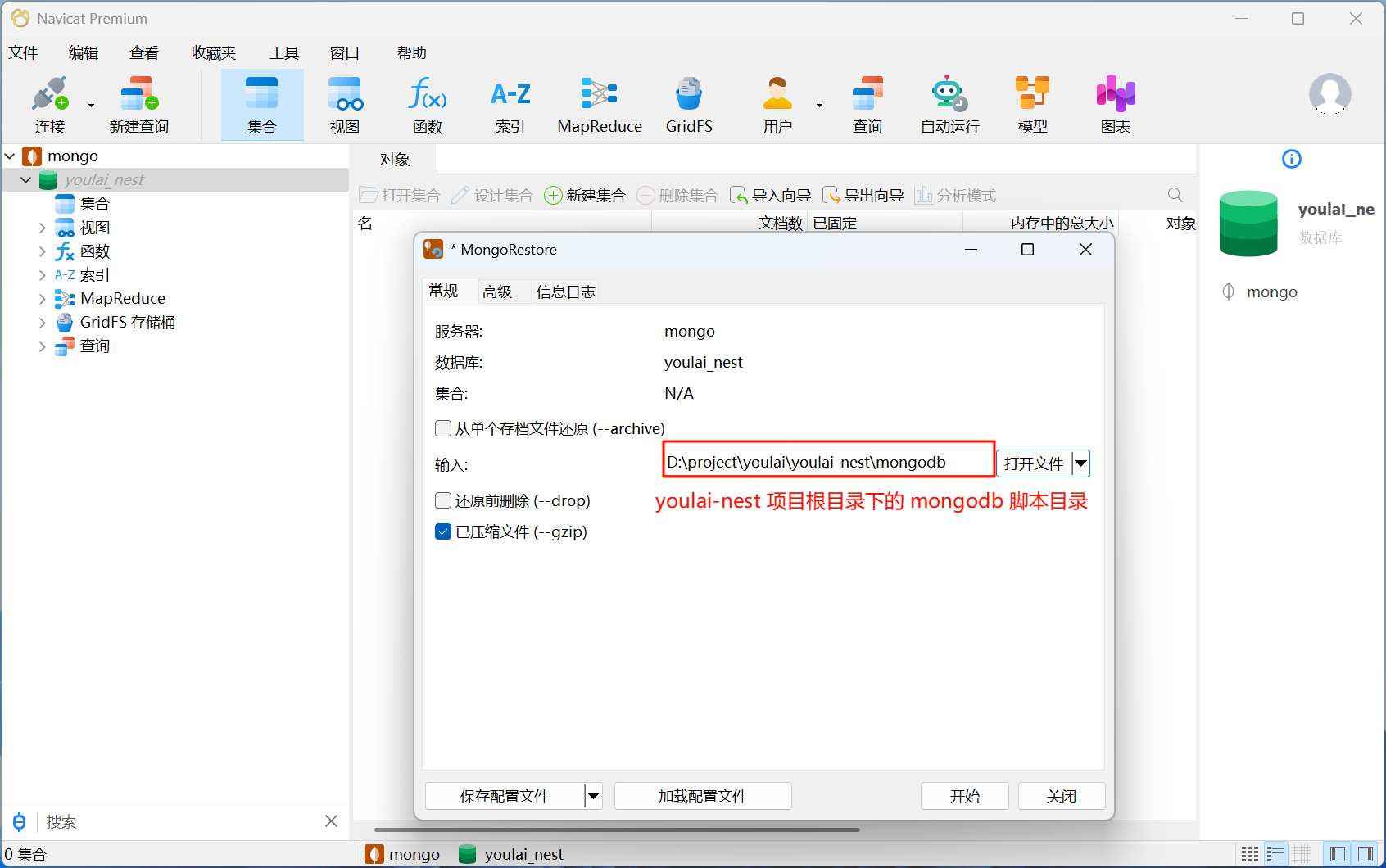Viewport: 1386px width, 868px height.
Task: Toggle right pane visibility icon in status bar
Action: point(1365,854)
